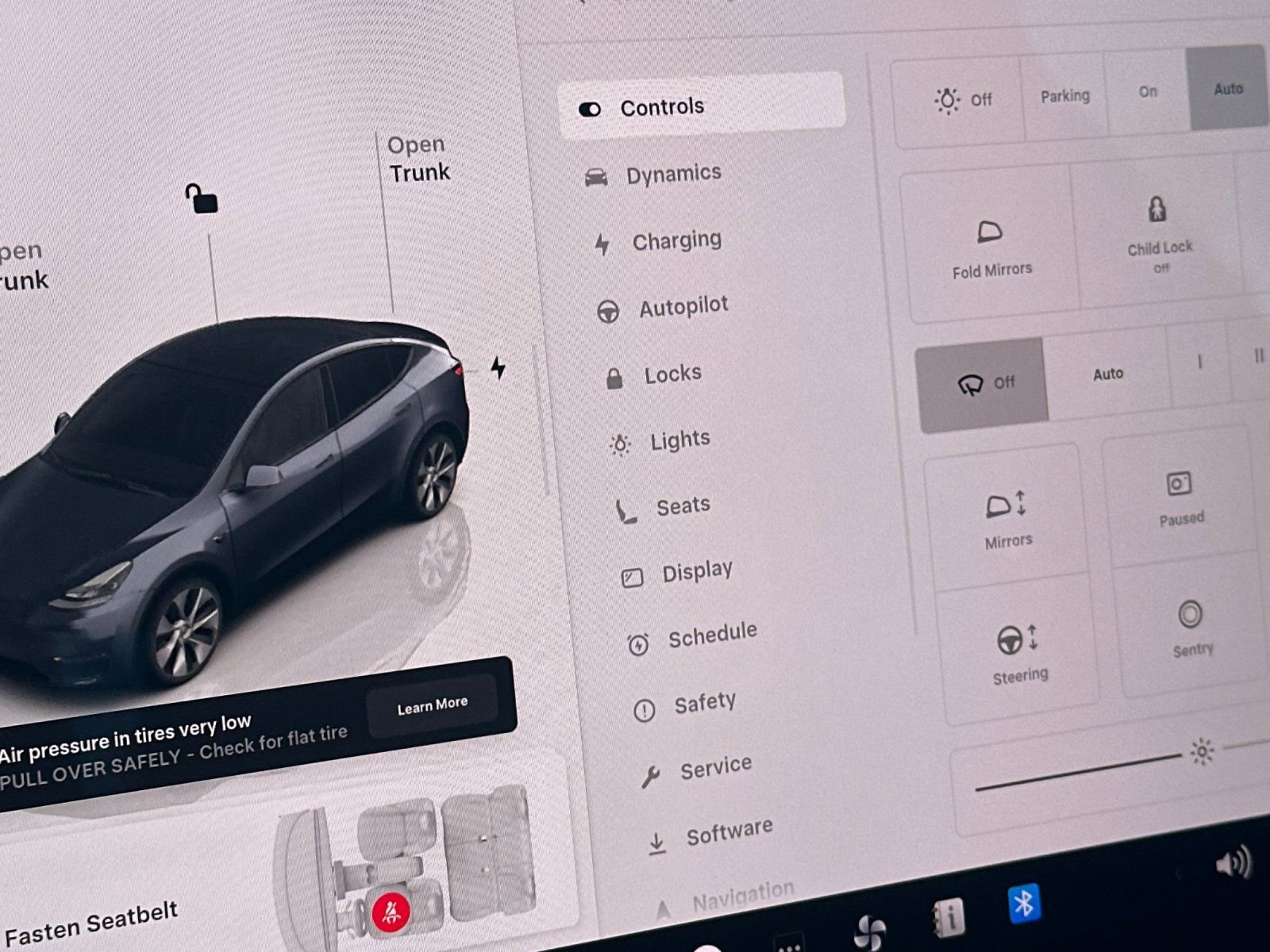Tap Open Trunk to open the rear trunk
The width and height of the screenshot is (1270, 952).
418,158
